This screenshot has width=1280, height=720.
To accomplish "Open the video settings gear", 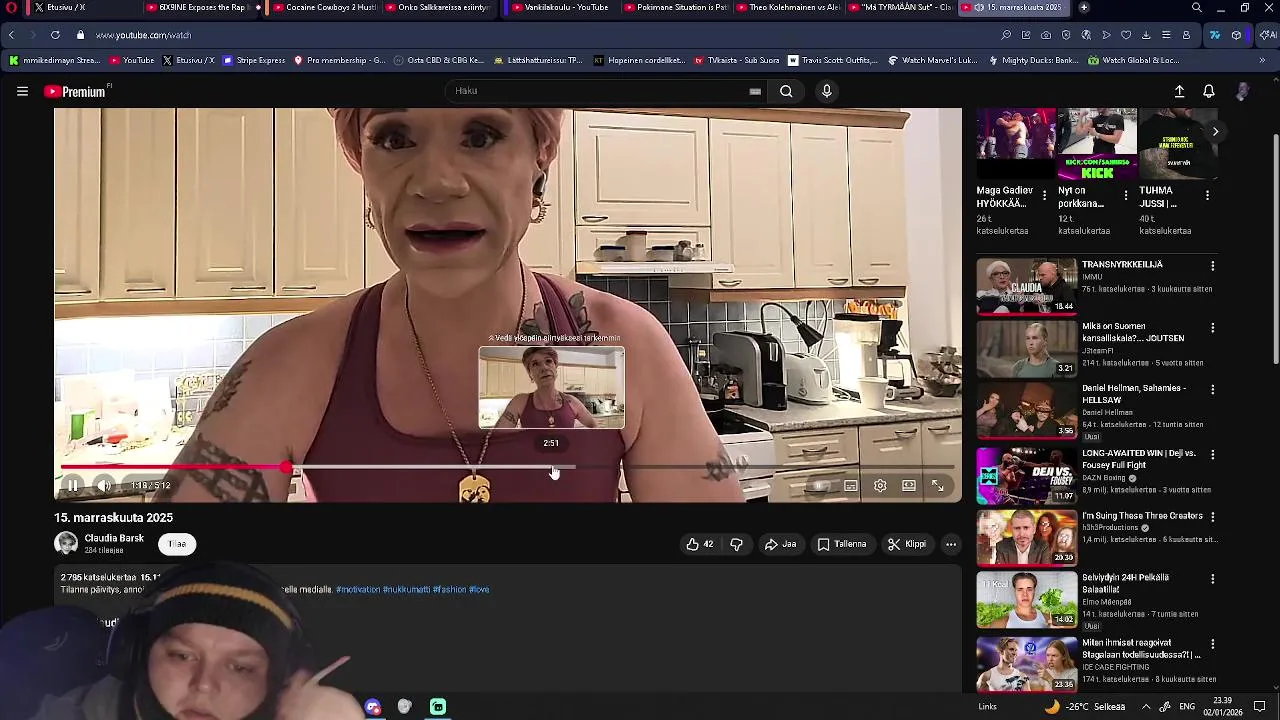I will click(x=880, y=486).
